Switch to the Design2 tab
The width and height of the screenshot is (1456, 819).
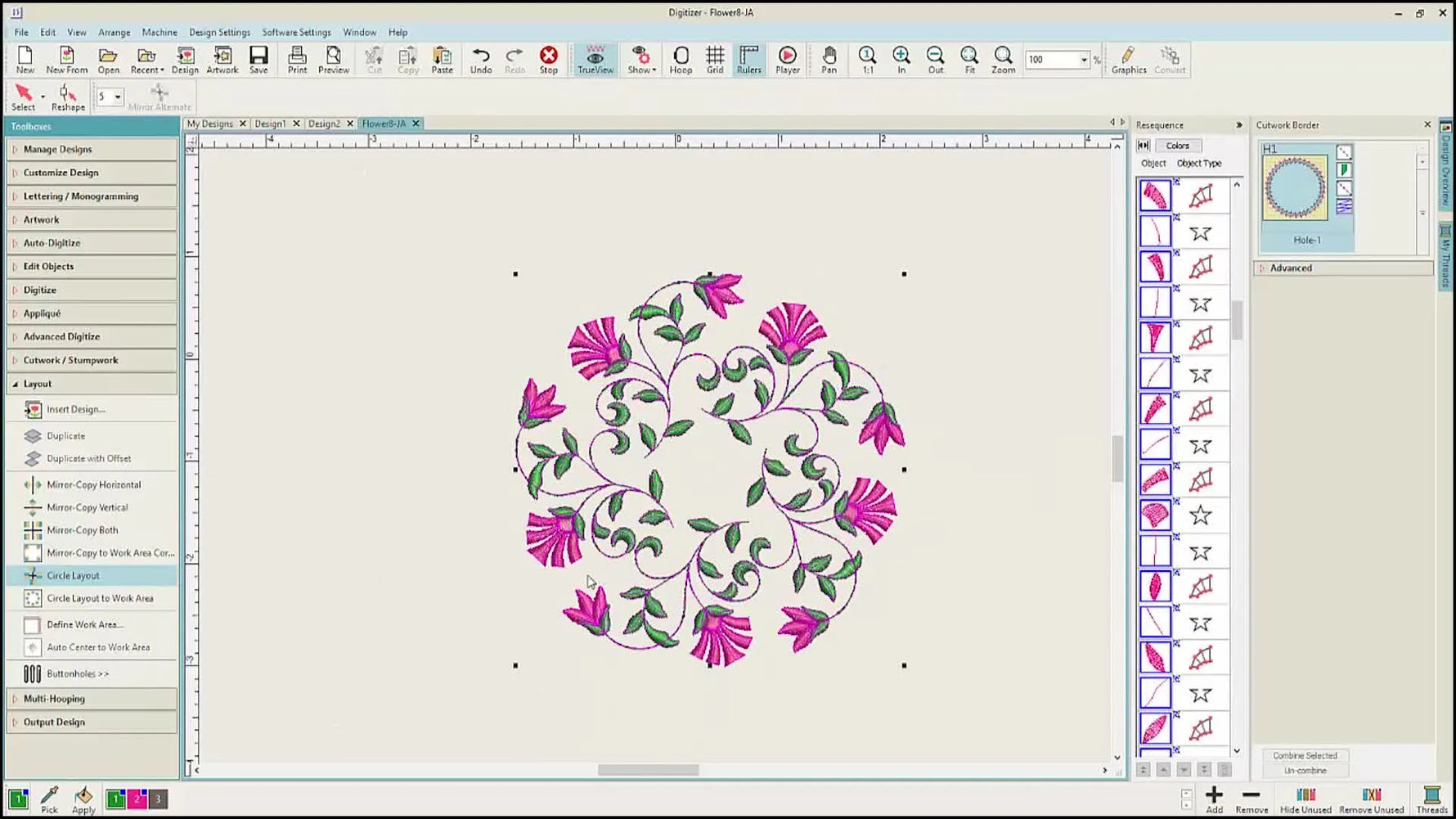(x=324, y=124)
